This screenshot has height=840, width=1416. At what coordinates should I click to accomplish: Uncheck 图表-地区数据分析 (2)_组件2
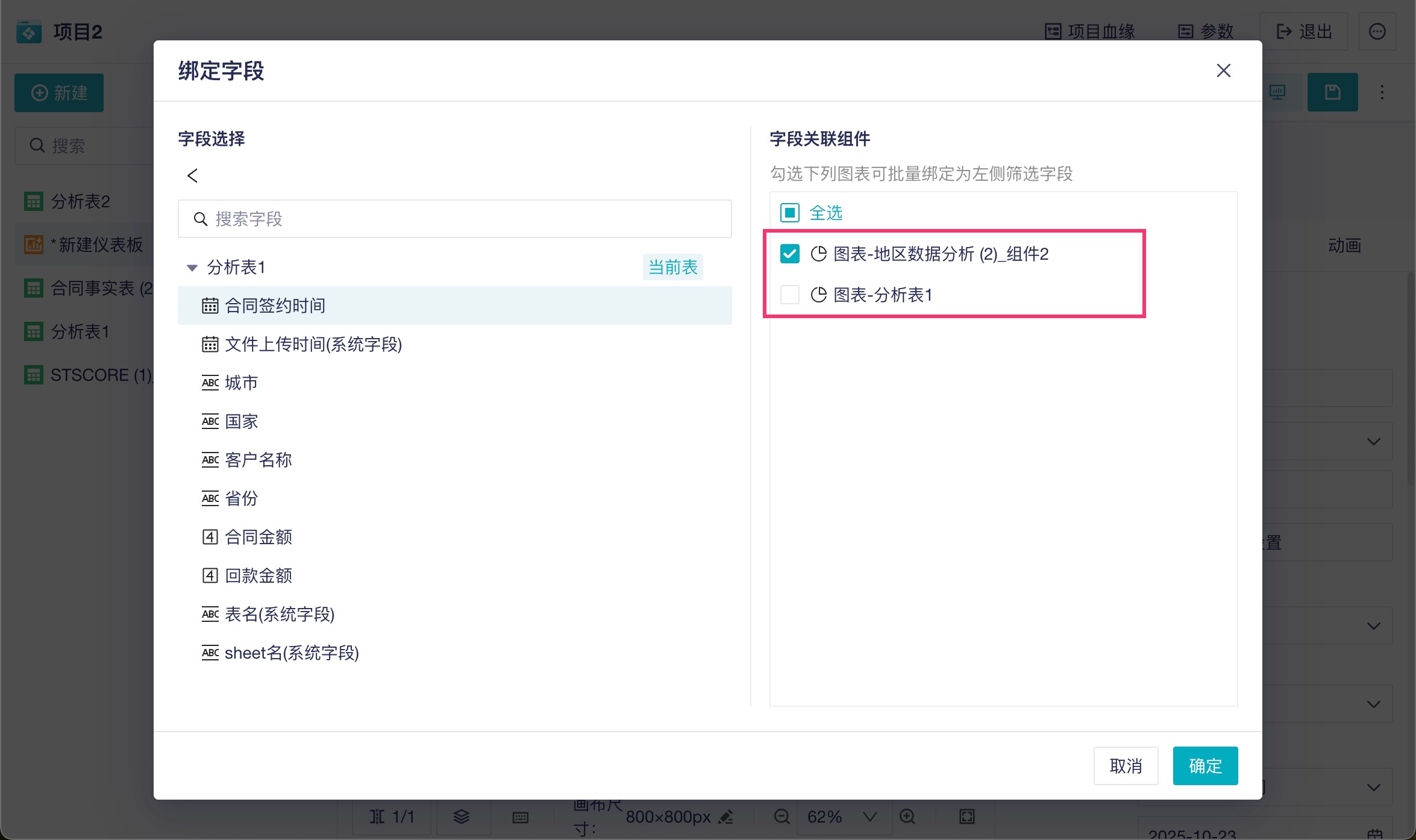tap(789, 254)
